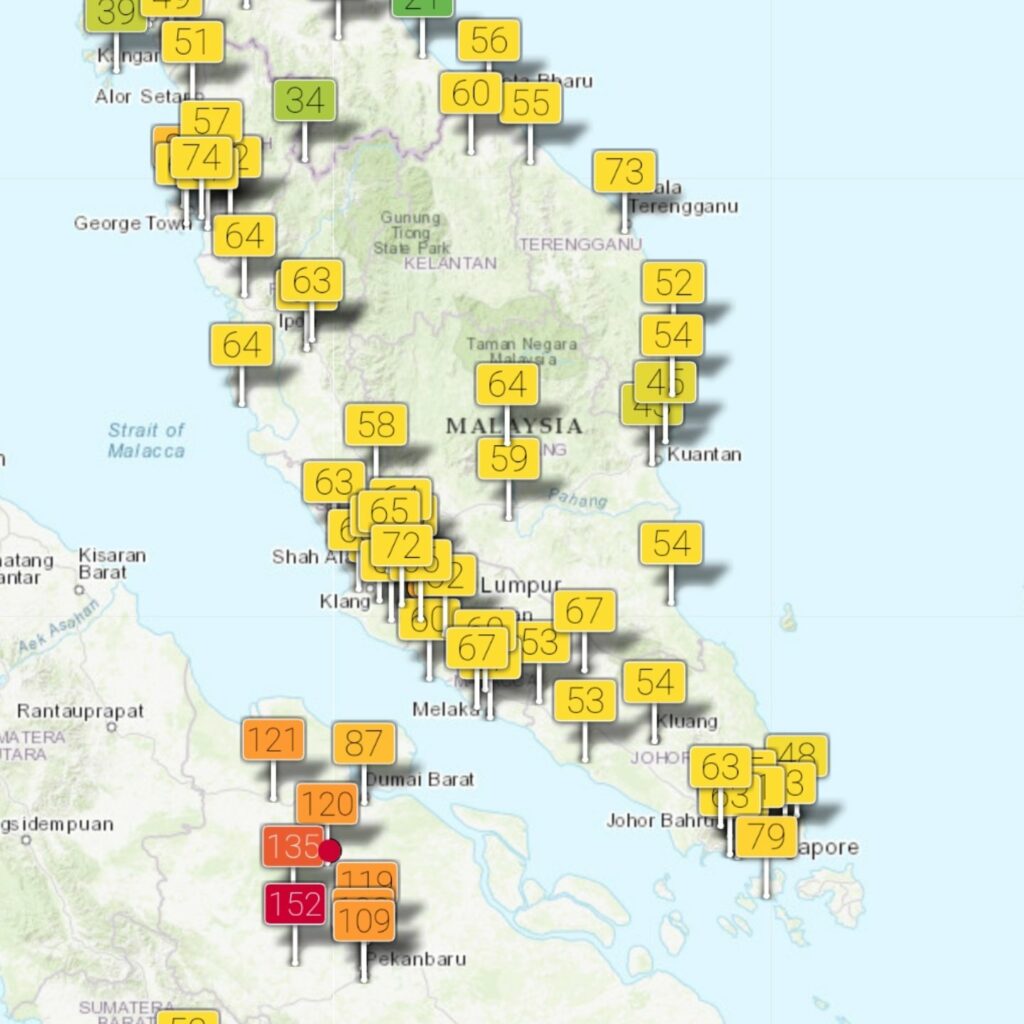This screenshot has height=1024, width=1024.
Task: Click the 55 AQI marker
Action: (530, 103)
